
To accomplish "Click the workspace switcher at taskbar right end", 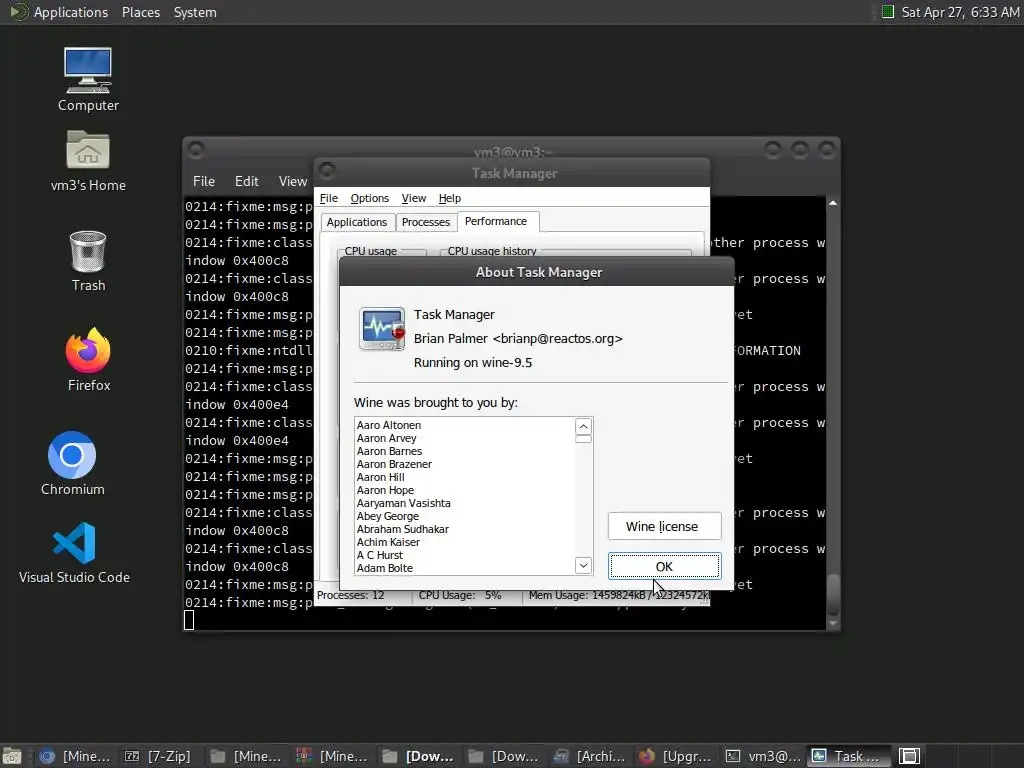I will tap(909, 756).
